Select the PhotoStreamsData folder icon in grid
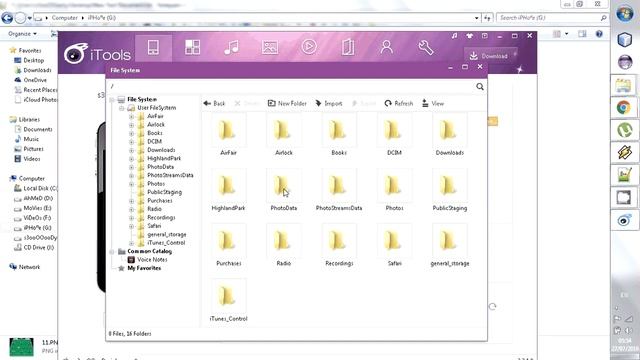Viewport: 640px width, 360px height. point(339,186)
